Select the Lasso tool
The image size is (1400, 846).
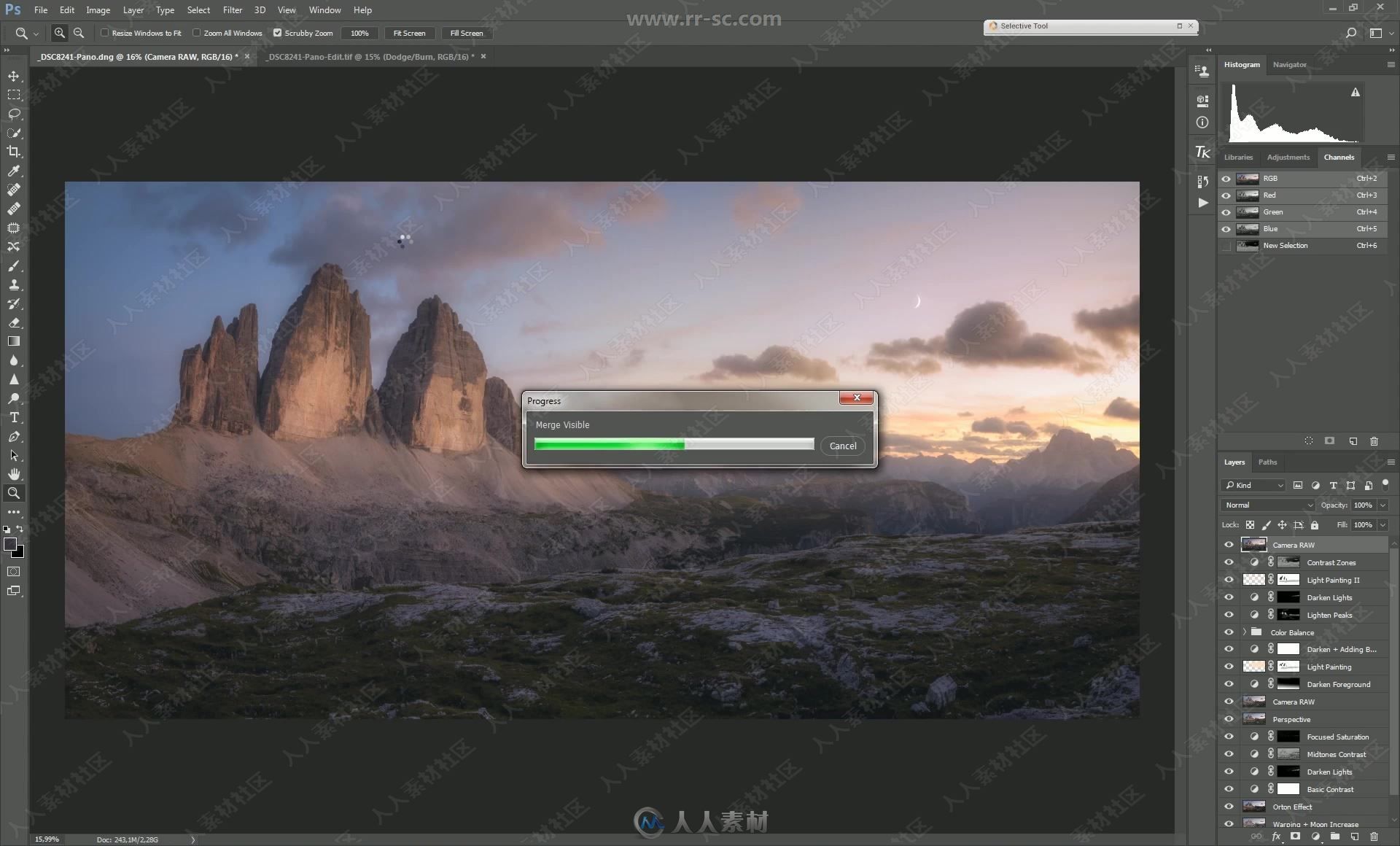pos(13,112)
